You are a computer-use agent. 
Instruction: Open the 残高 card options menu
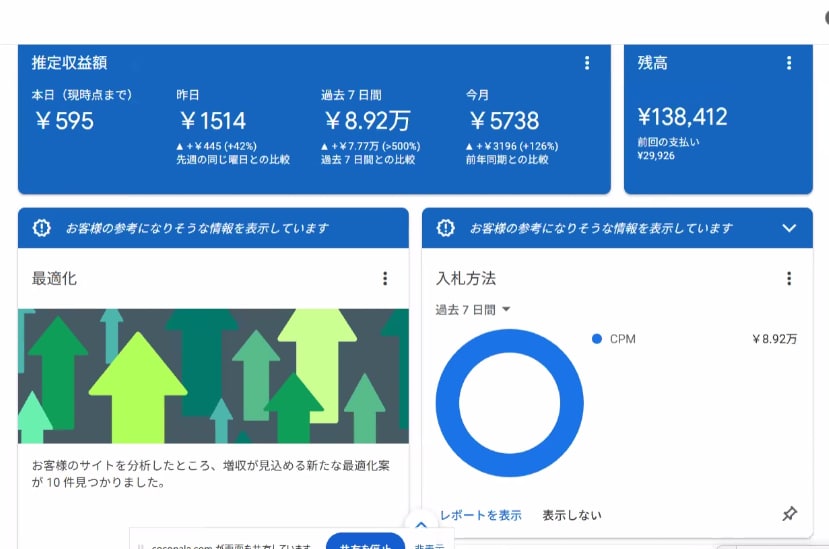[x=789, y=63]
